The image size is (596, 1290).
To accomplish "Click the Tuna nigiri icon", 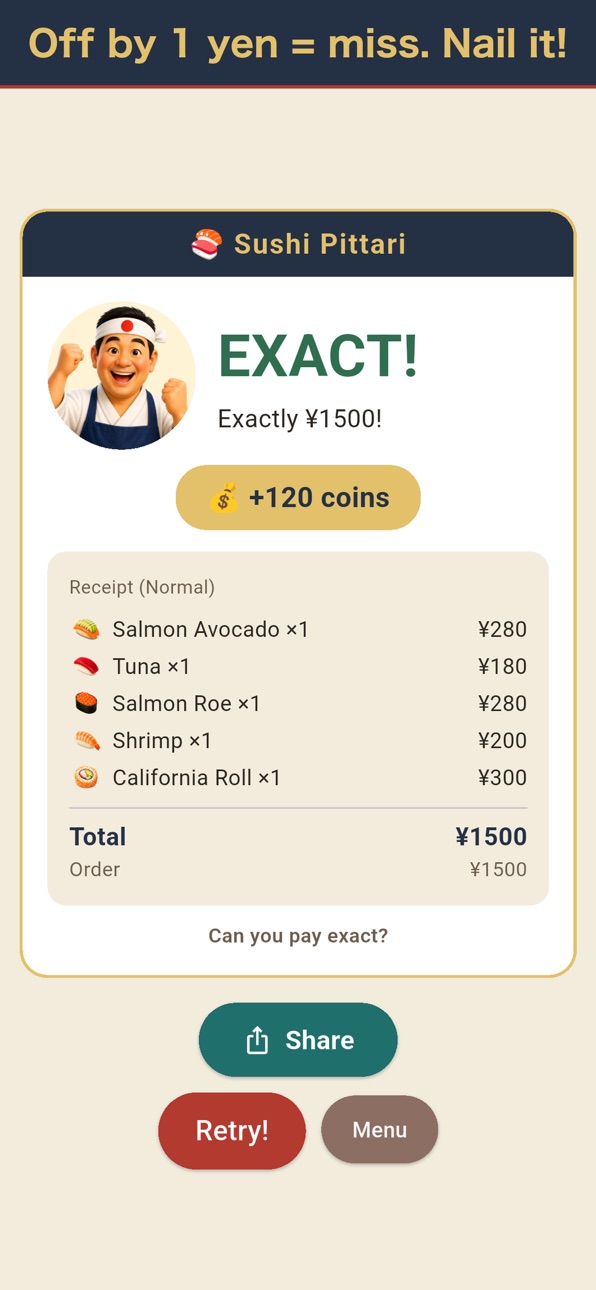I will pos(87,667).
